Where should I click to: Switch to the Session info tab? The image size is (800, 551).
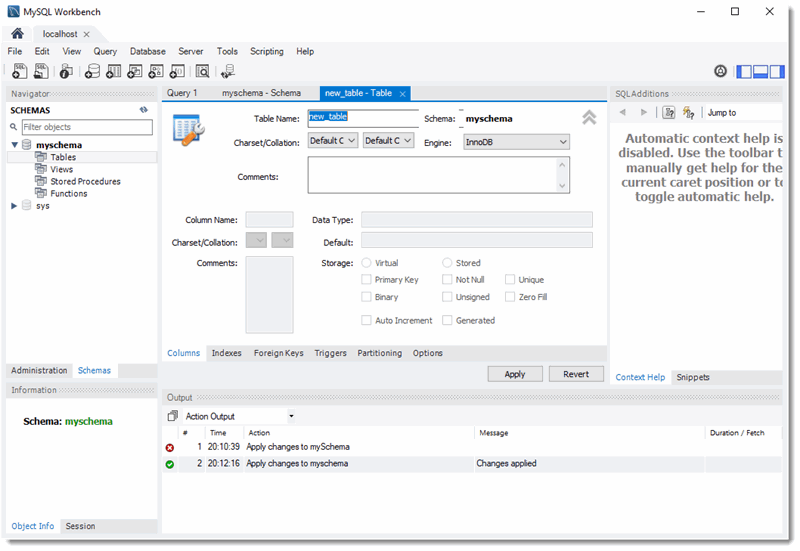coord(80,526)
